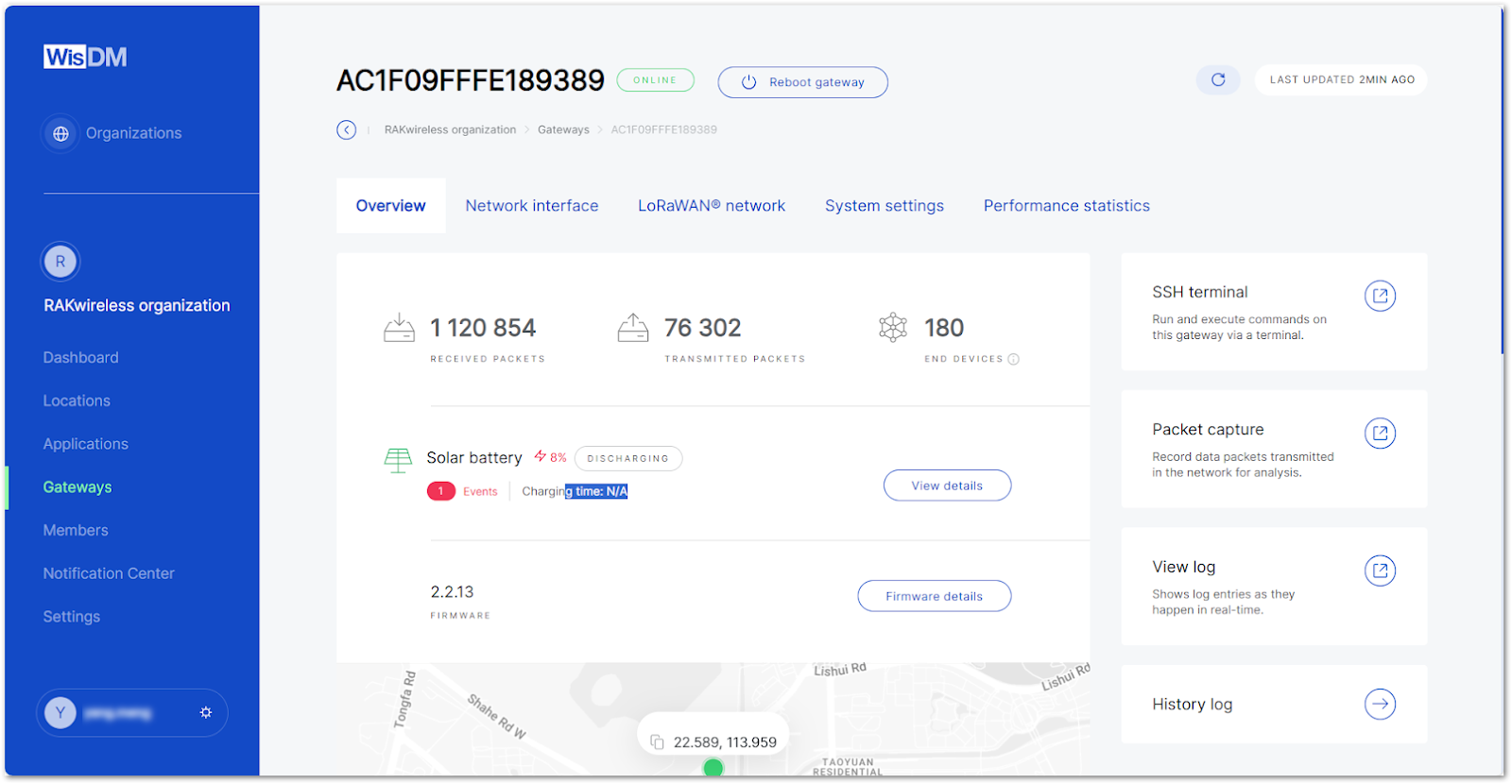1512x784 pixels.
Task: Click the History log card title
Action: (x=1193, y=704)
